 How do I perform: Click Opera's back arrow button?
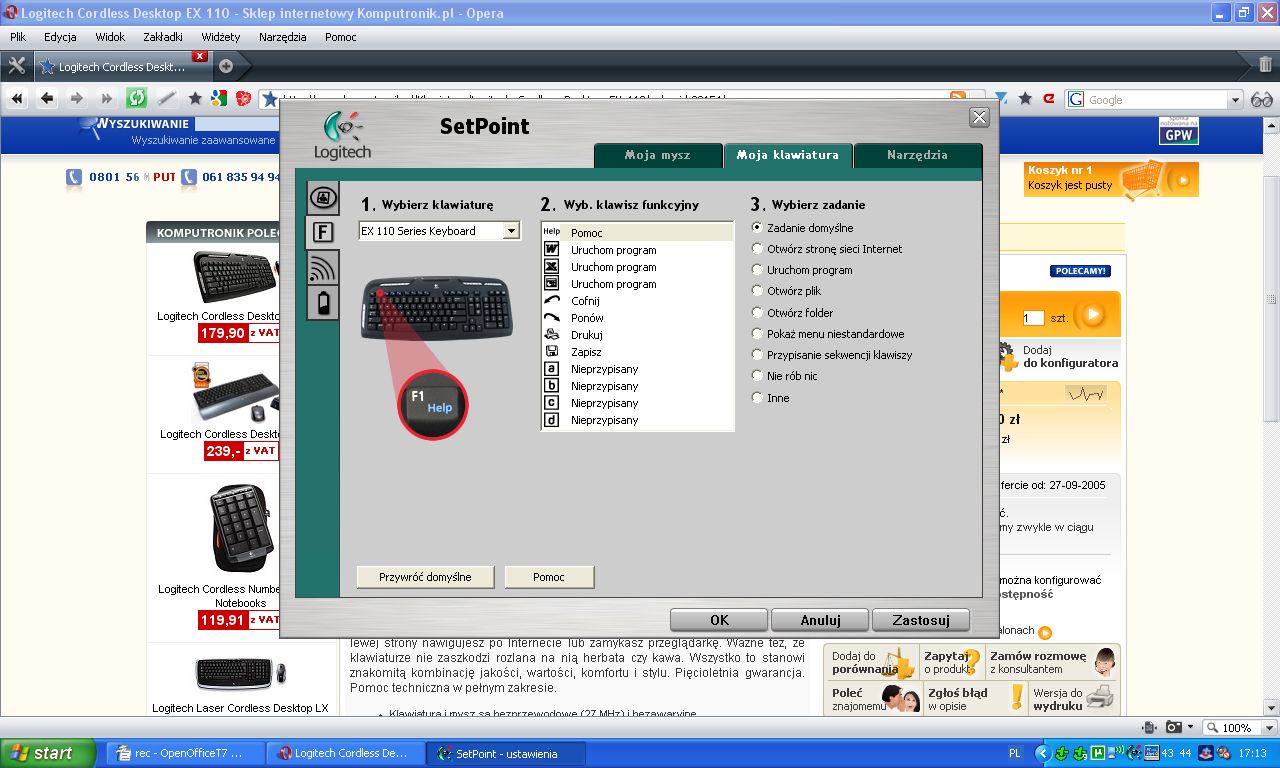pyautogui.click(x=46, y=98)
